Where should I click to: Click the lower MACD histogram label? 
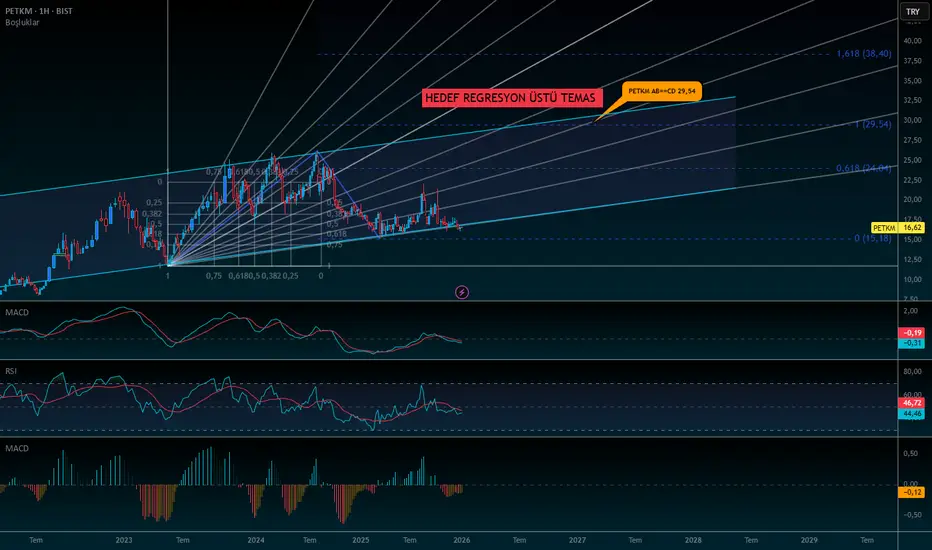(17, 448)
